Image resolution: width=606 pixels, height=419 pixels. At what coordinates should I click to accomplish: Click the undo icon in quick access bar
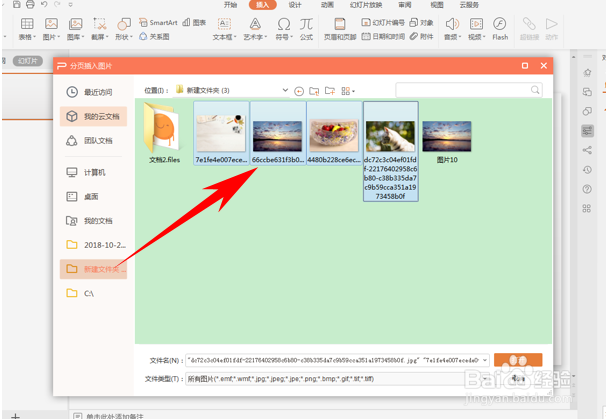tap(44, 5)
